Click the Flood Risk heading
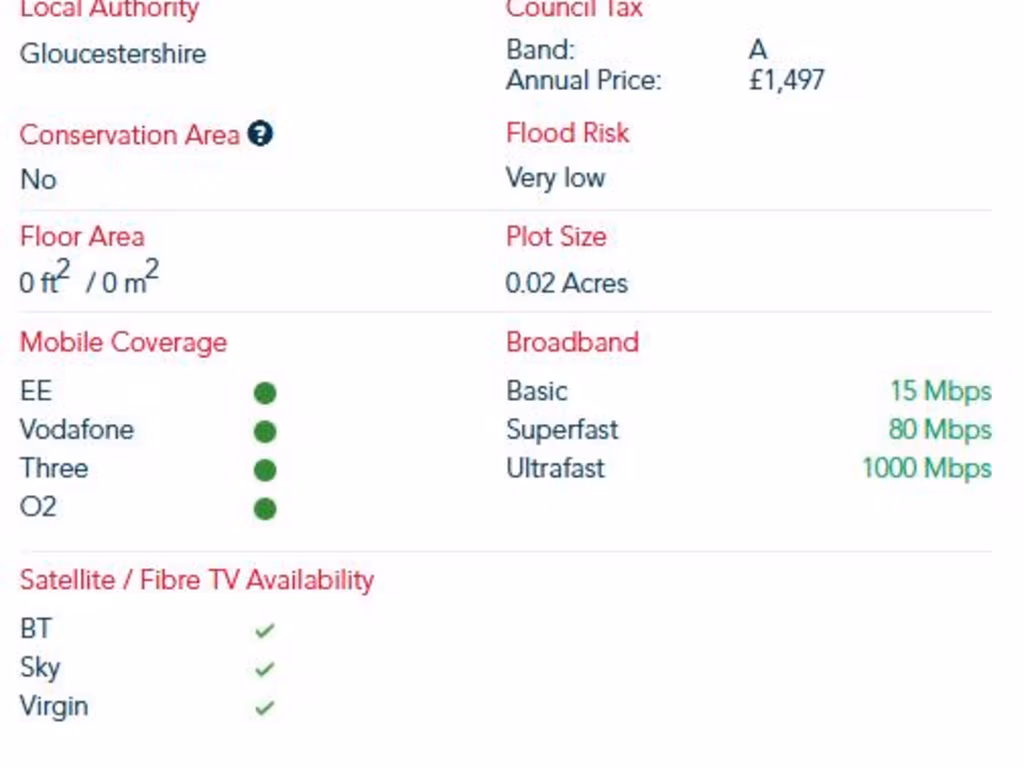Viewport: 1024px width, 768px height. click(x=568, y=133)
